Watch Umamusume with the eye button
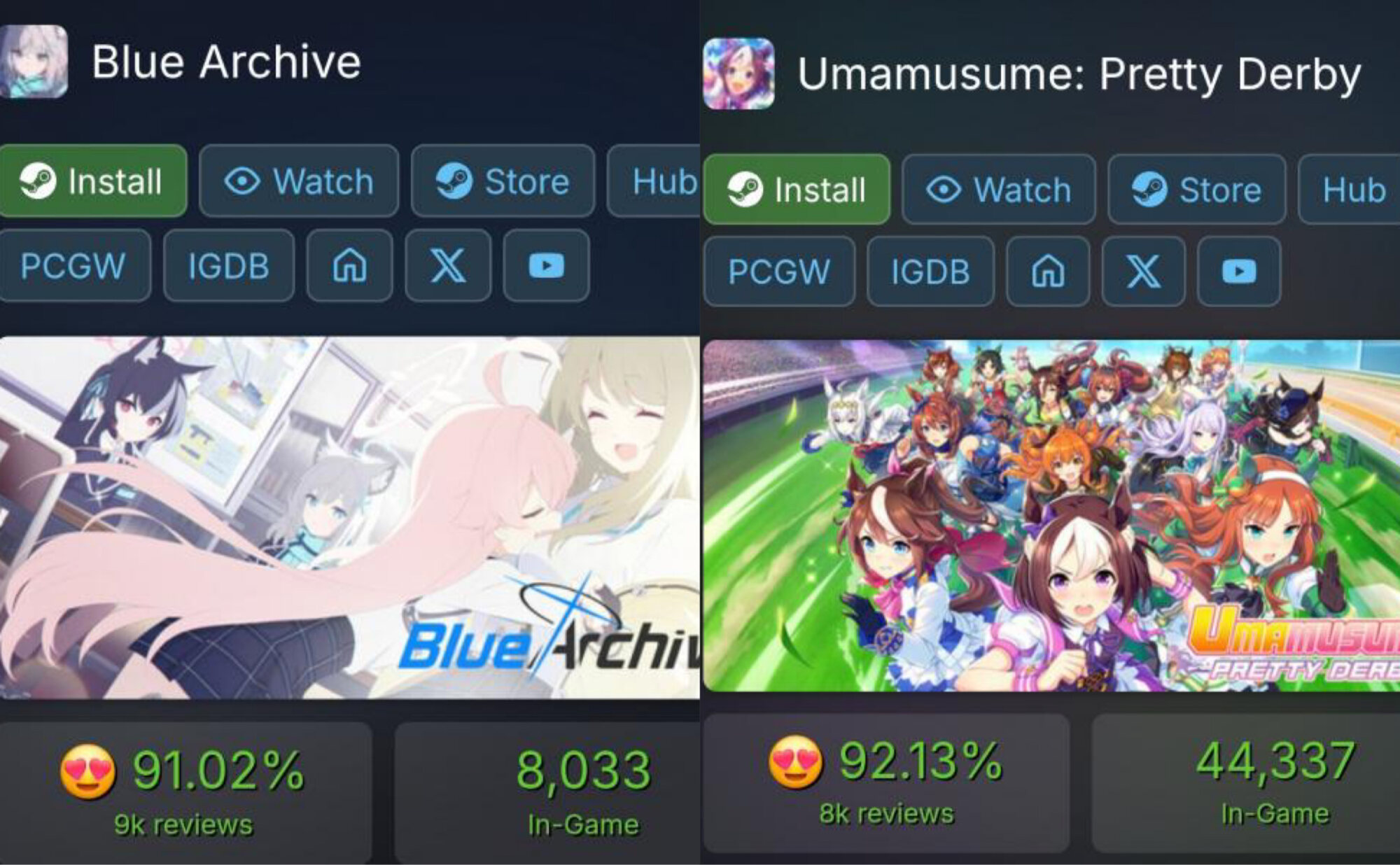Screen dimensions: 1400x865 click(999, 189)
